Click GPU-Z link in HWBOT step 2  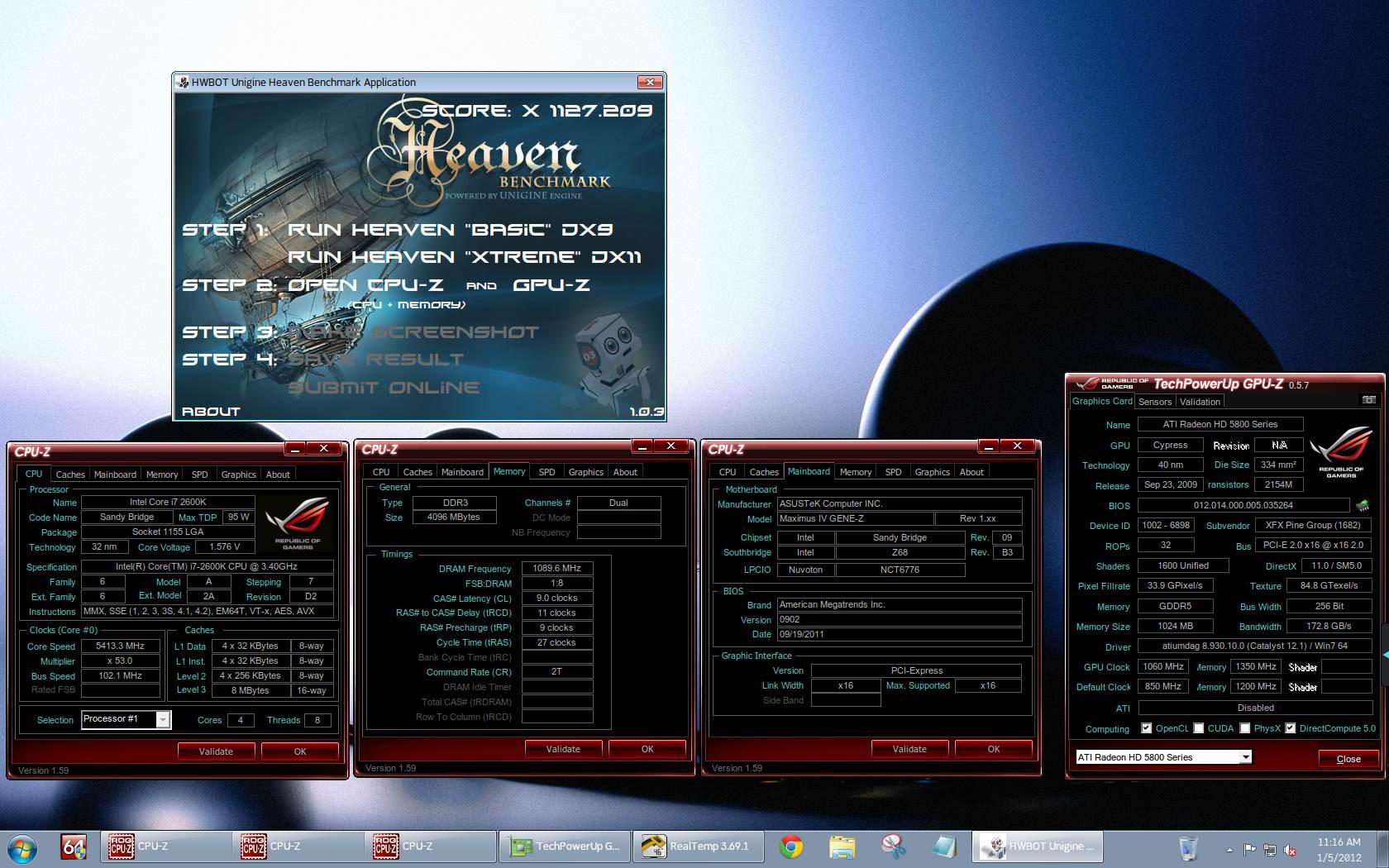point(551,285)
